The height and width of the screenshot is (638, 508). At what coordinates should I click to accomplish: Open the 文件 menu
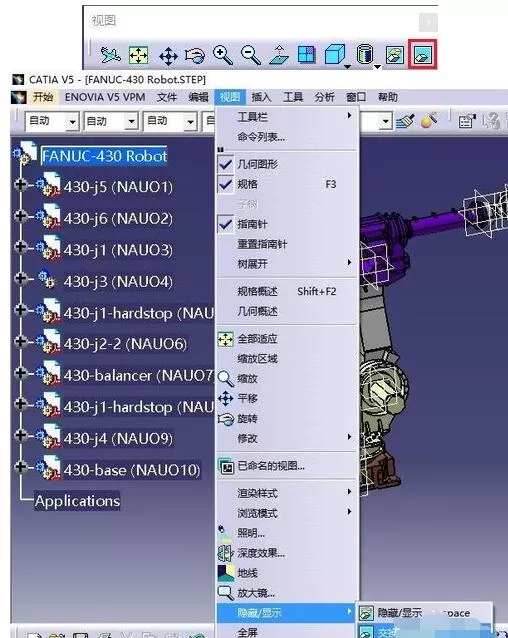(x=167, y=97)
